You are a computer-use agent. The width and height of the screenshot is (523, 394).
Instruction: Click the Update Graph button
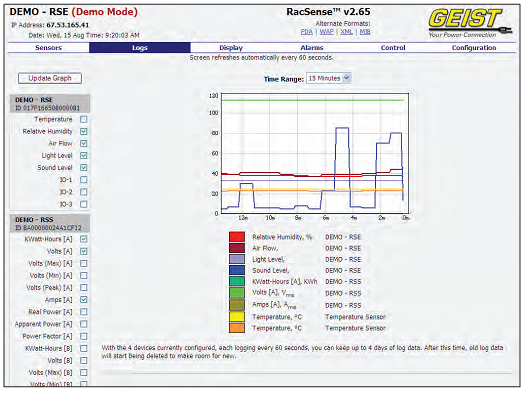coord(50,78)
